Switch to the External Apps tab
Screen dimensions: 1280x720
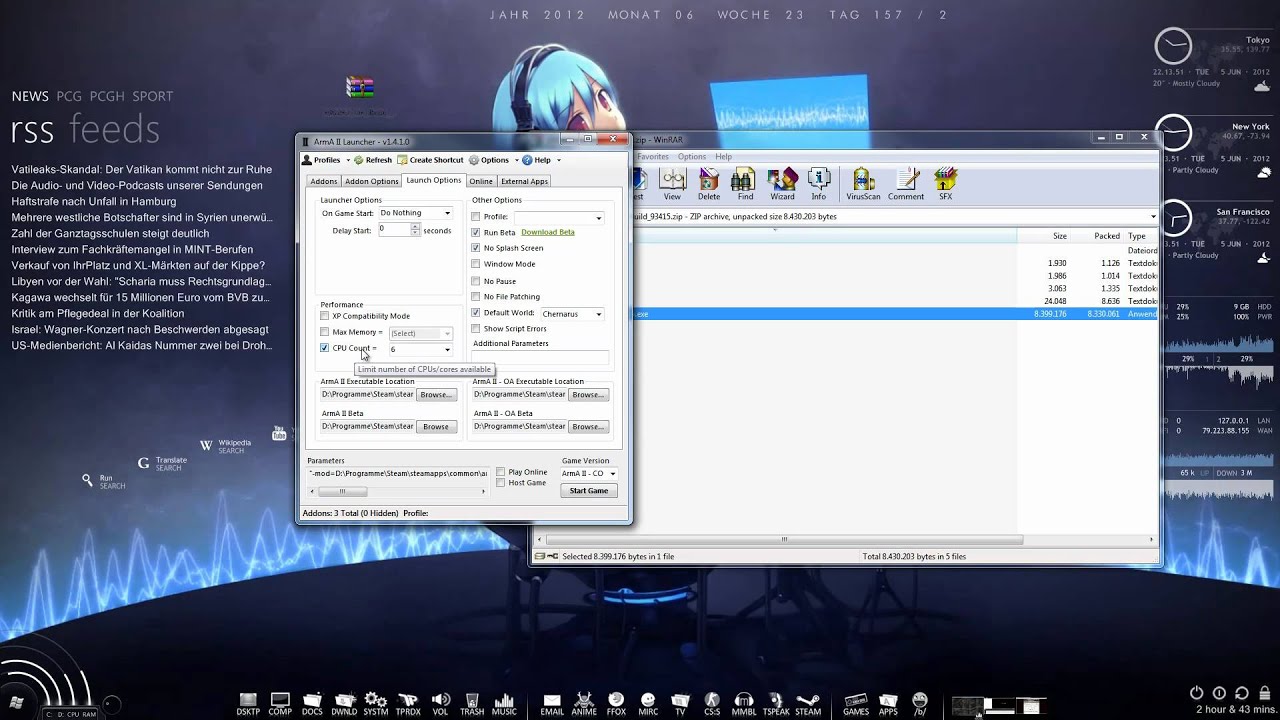524,181
